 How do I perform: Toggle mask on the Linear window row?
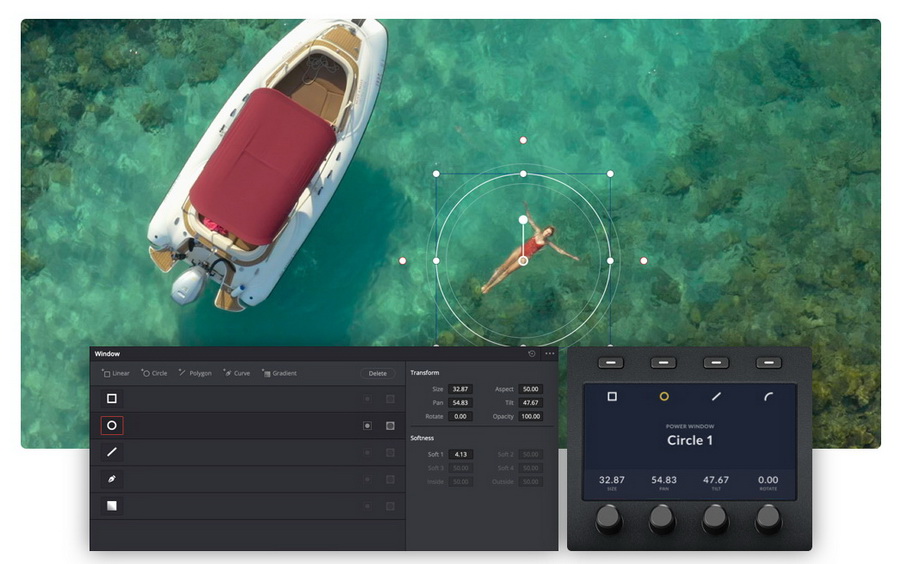pyautogui.click(x=390, y=399)
